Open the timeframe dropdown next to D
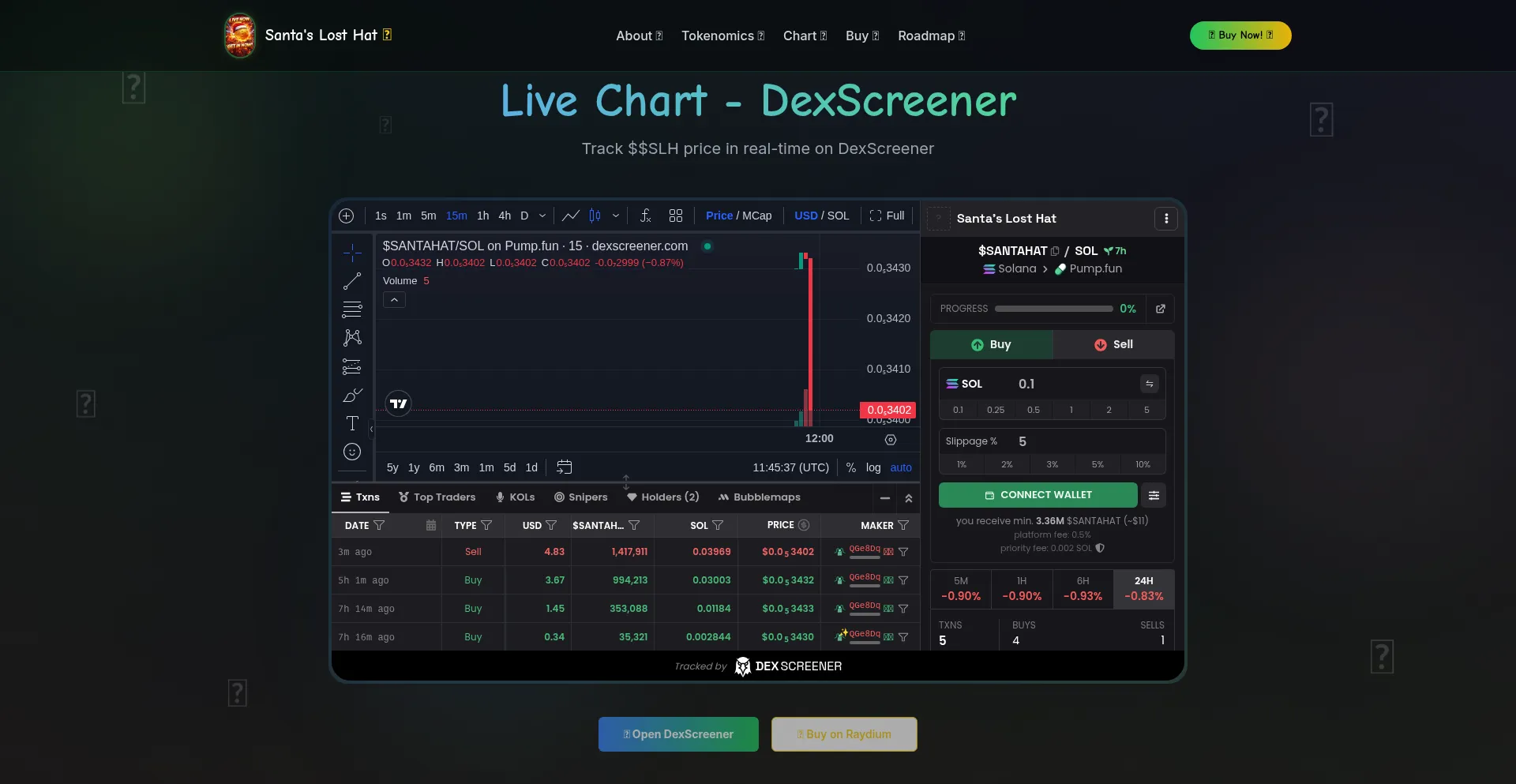The width and height of the screenshot is (1516, 784). point(543,216)
